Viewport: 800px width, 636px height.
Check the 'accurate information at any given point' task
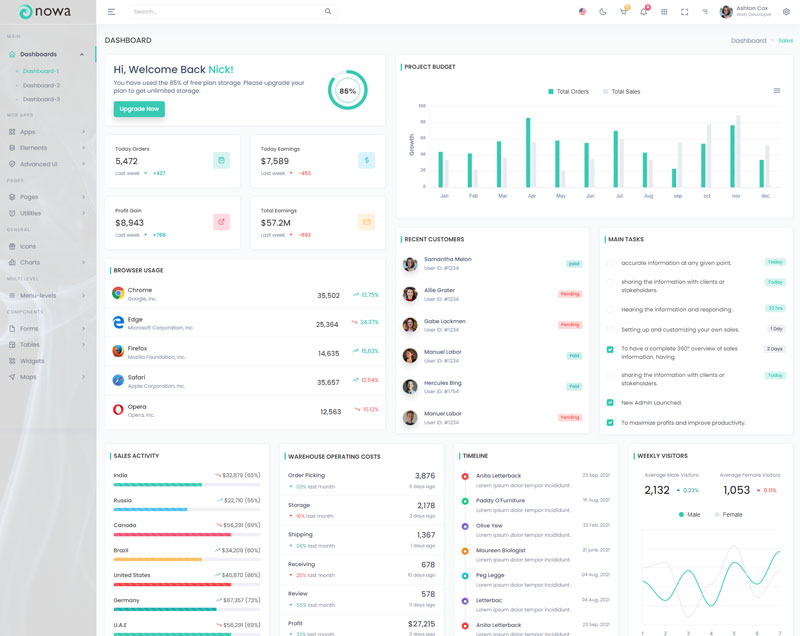pos(611,263)
